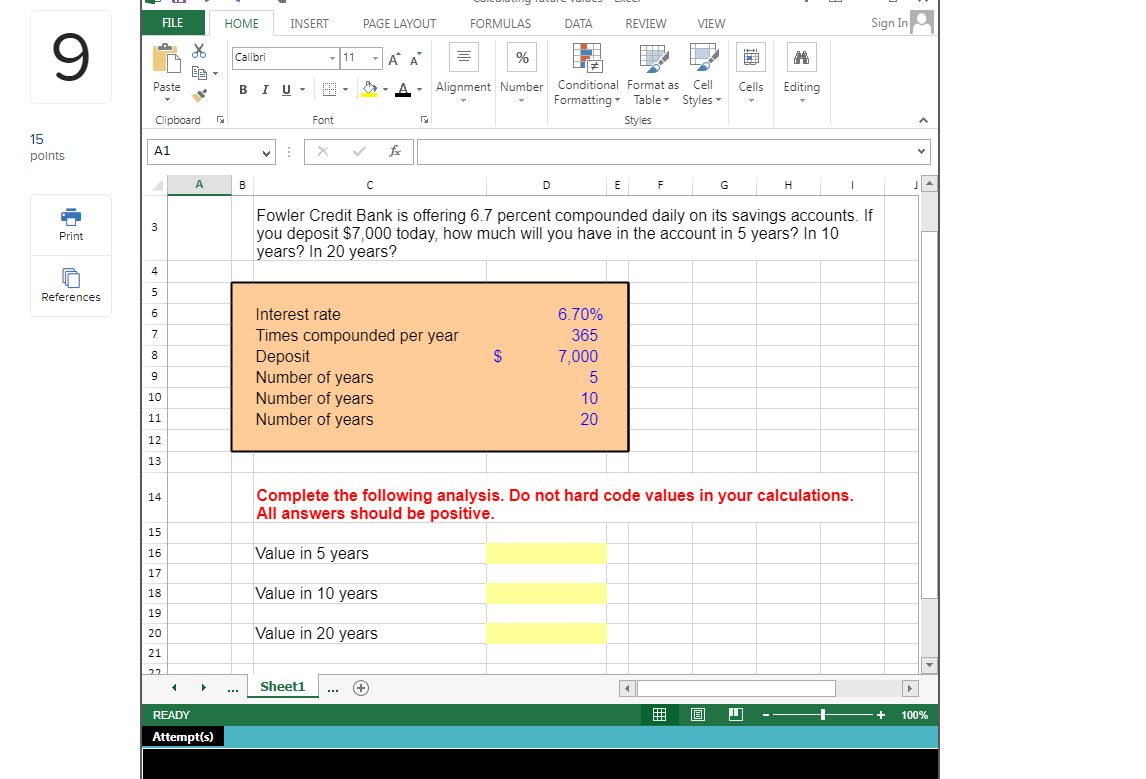Toggle Italic formatting
The height and width of the screenshot is (779, 1146).
point(264,89)
